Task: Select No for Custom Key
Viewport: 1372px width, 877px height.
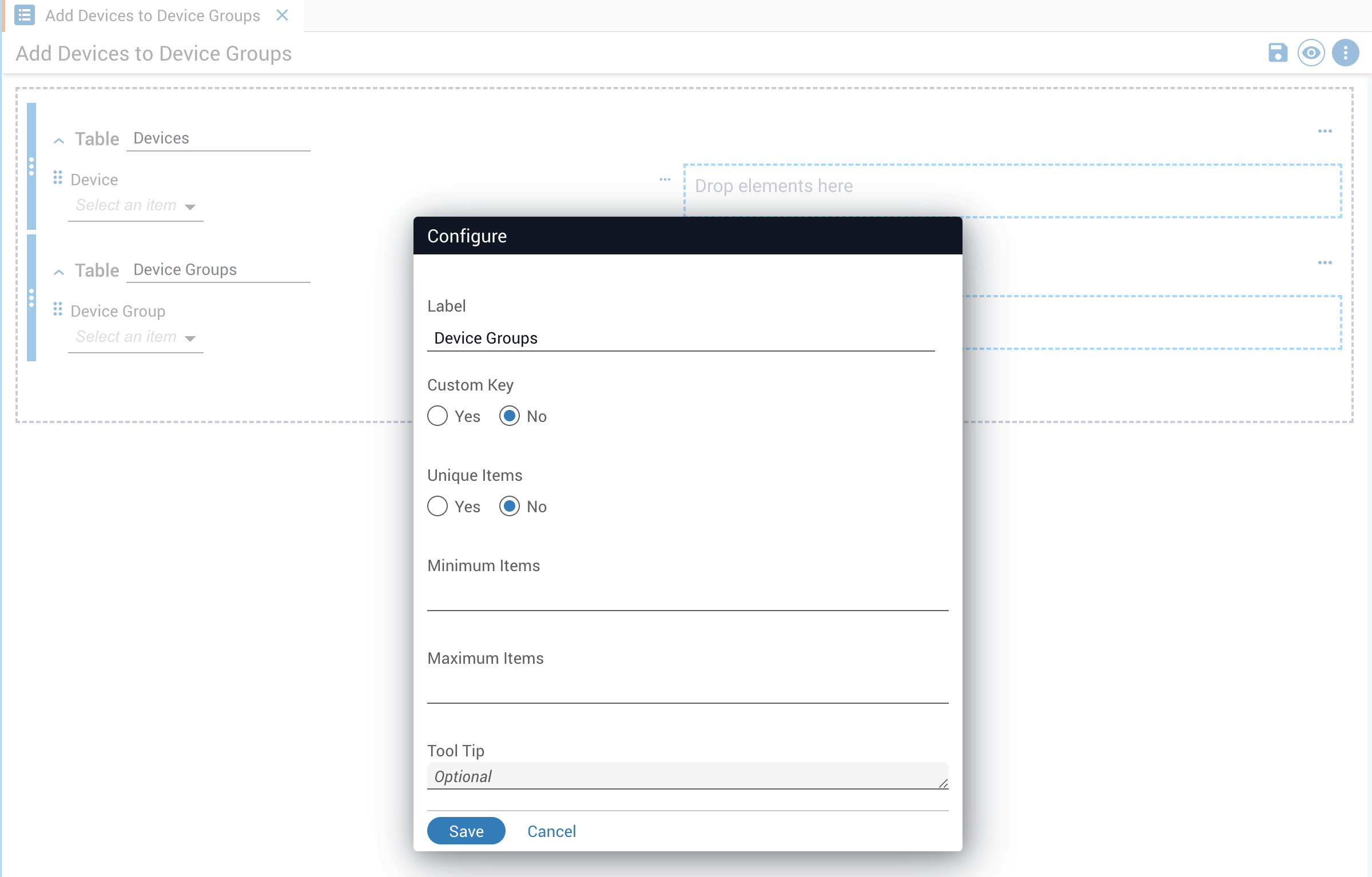Action: pos(510,416)
